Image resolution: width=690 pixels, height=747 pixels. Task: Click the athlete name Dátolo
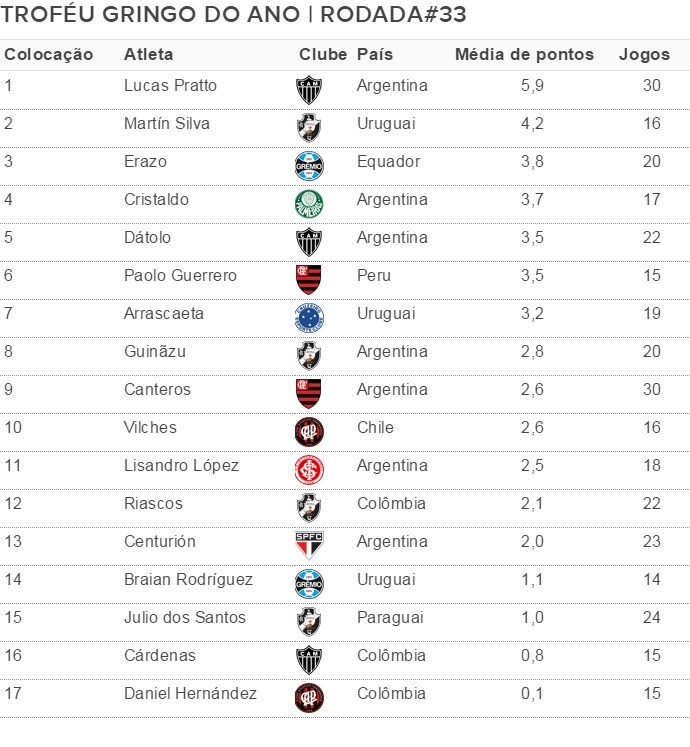pos(147,238)
